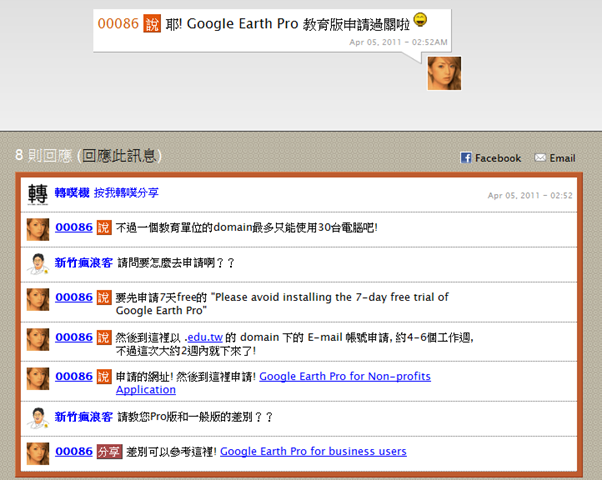Click reply timestamp Apr 05, 2011 - 02:52

(x=530, y=195)
